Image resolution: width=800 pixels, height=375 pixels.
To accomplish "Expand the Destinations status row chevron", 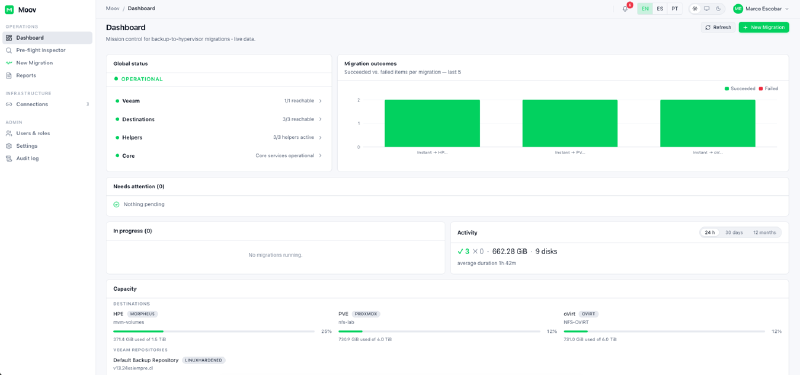I will pyautogui.click(x=320, y=119).
